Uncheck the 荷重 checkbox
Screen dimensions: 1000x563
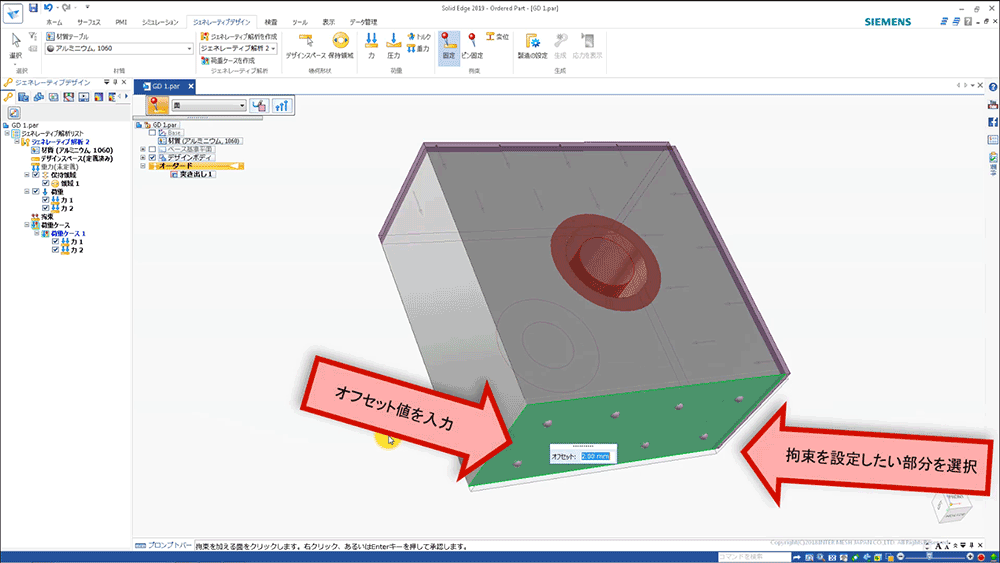pyautogui.click(x=36, y=191)
